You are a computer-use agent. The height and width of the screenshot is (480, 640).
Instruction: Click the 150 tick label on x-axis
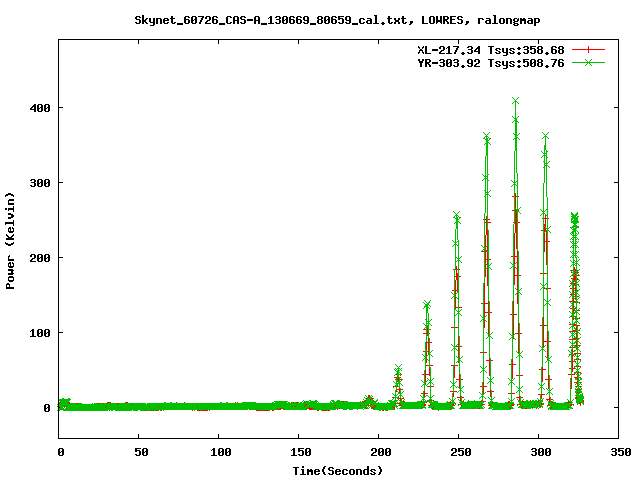pos(301,452)
